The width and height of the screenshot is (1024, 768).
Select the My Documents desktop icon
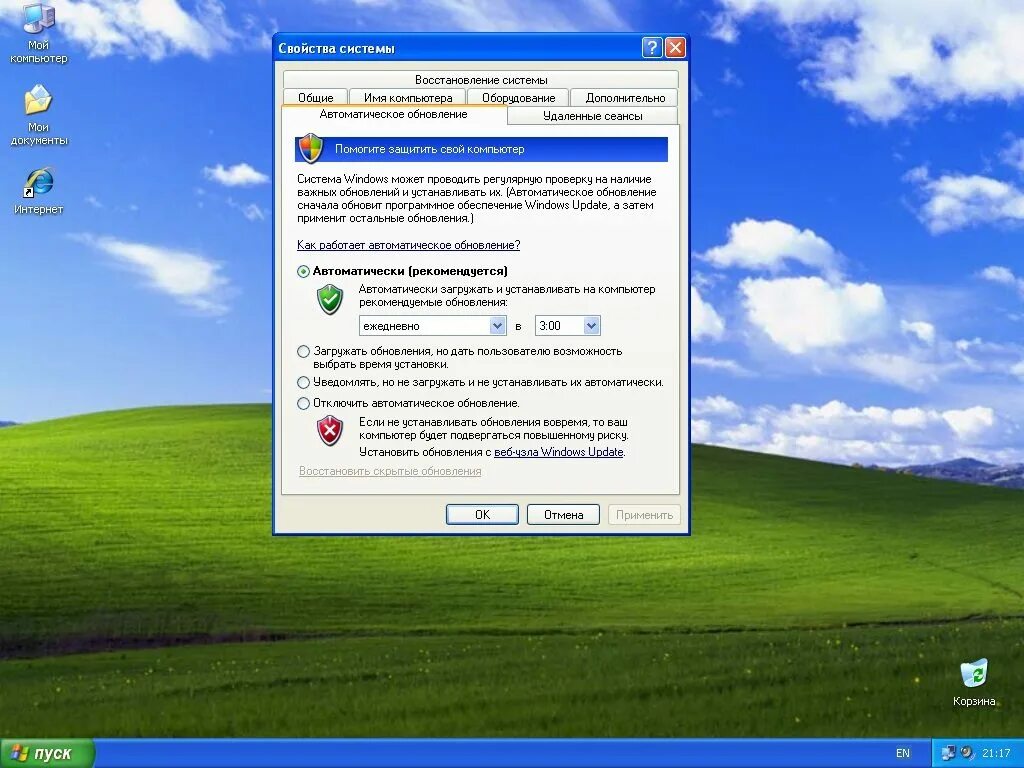[39, 115]
